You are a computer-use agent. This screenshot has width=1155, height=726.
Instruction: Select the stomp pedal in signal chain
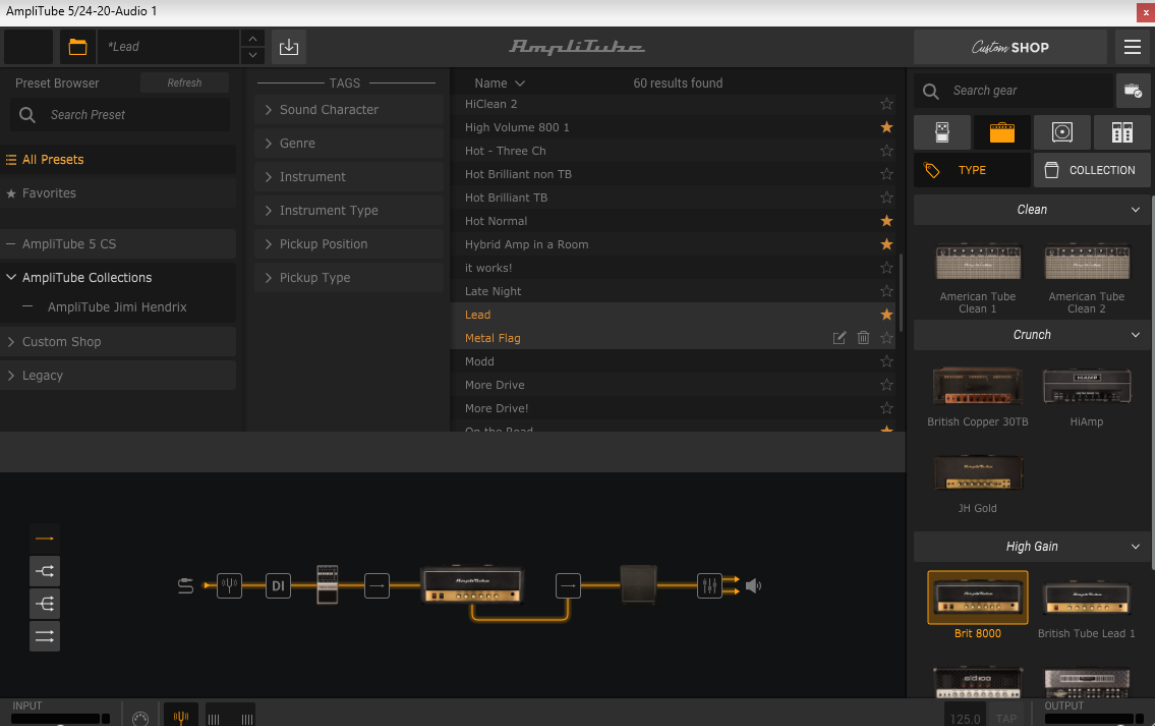(x=327, y=585)
